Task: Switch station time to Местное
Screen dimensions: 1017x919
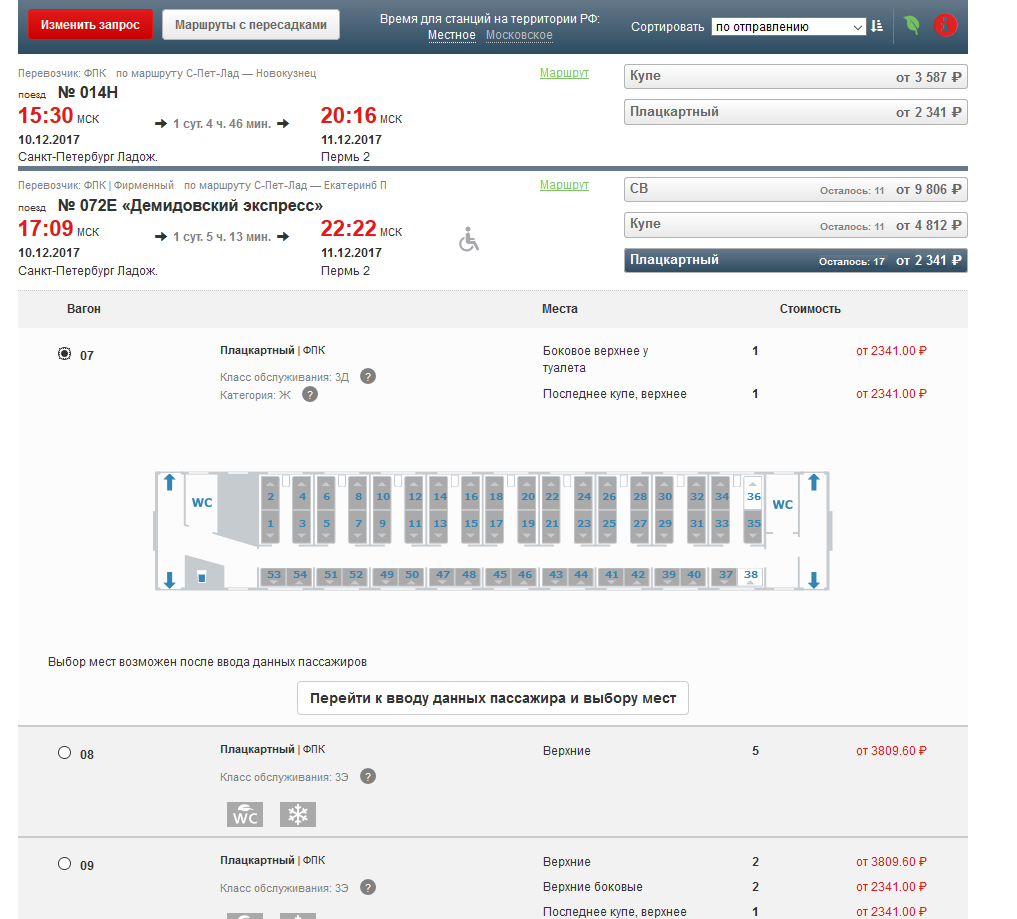Action: point(452,36)
